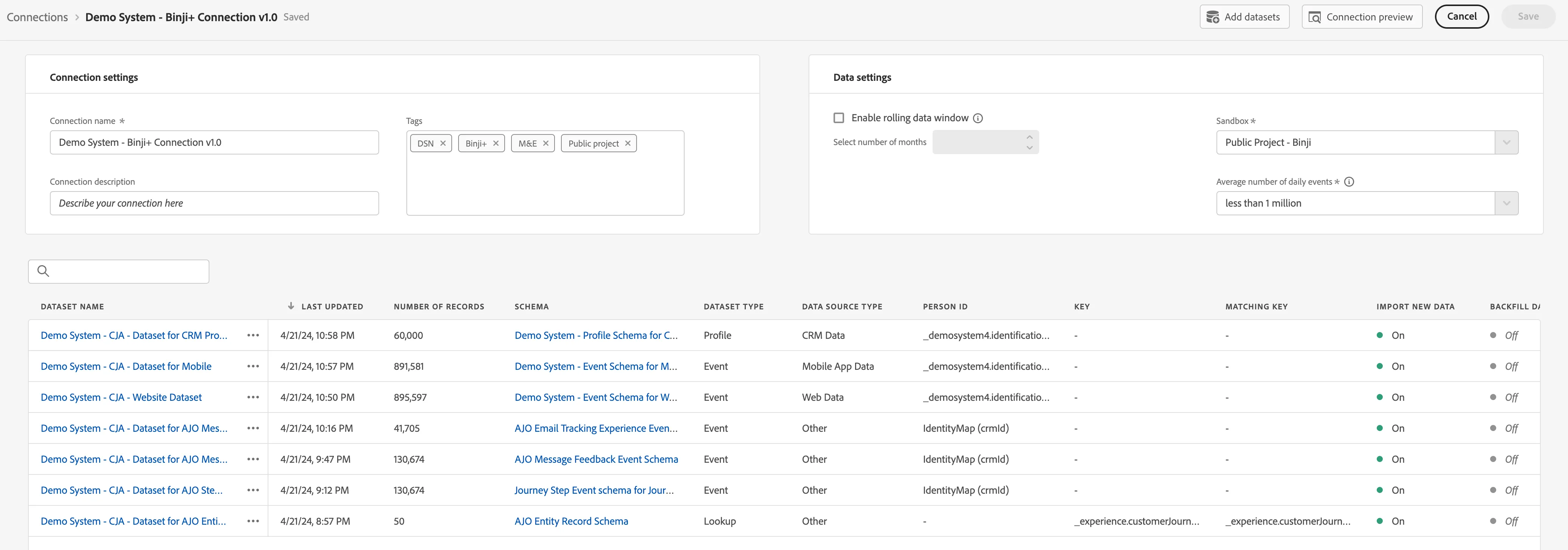Sort by Dataset Name column header
1568x550 pixels.
point(73,307)
